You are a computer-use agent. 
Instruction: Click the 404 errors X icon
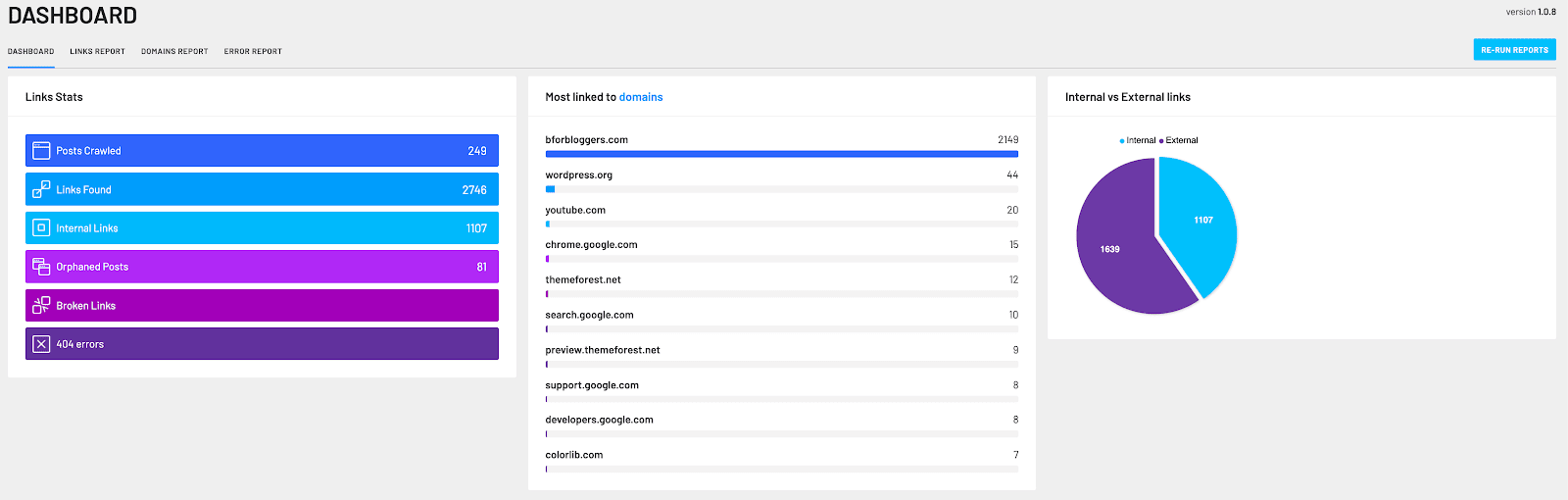[x=41, y=344]
